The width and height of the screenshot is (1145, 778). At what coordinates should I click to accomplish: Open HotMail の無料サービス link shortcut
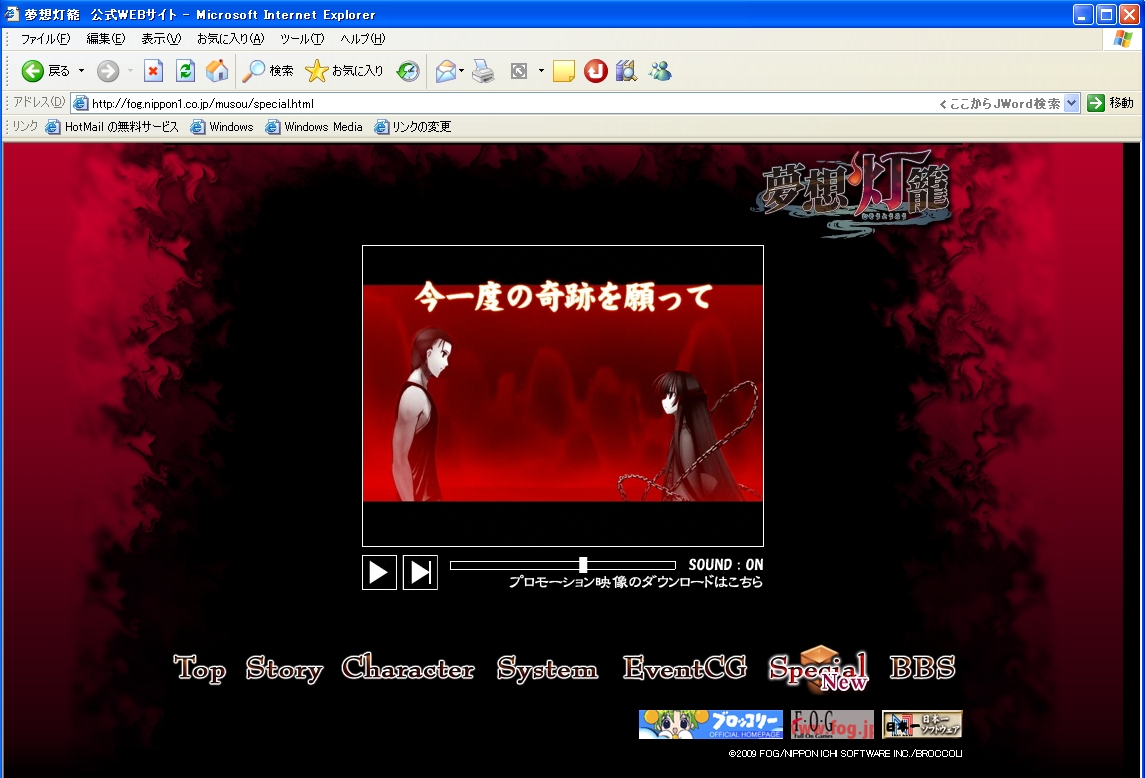(x=112, y=127)
